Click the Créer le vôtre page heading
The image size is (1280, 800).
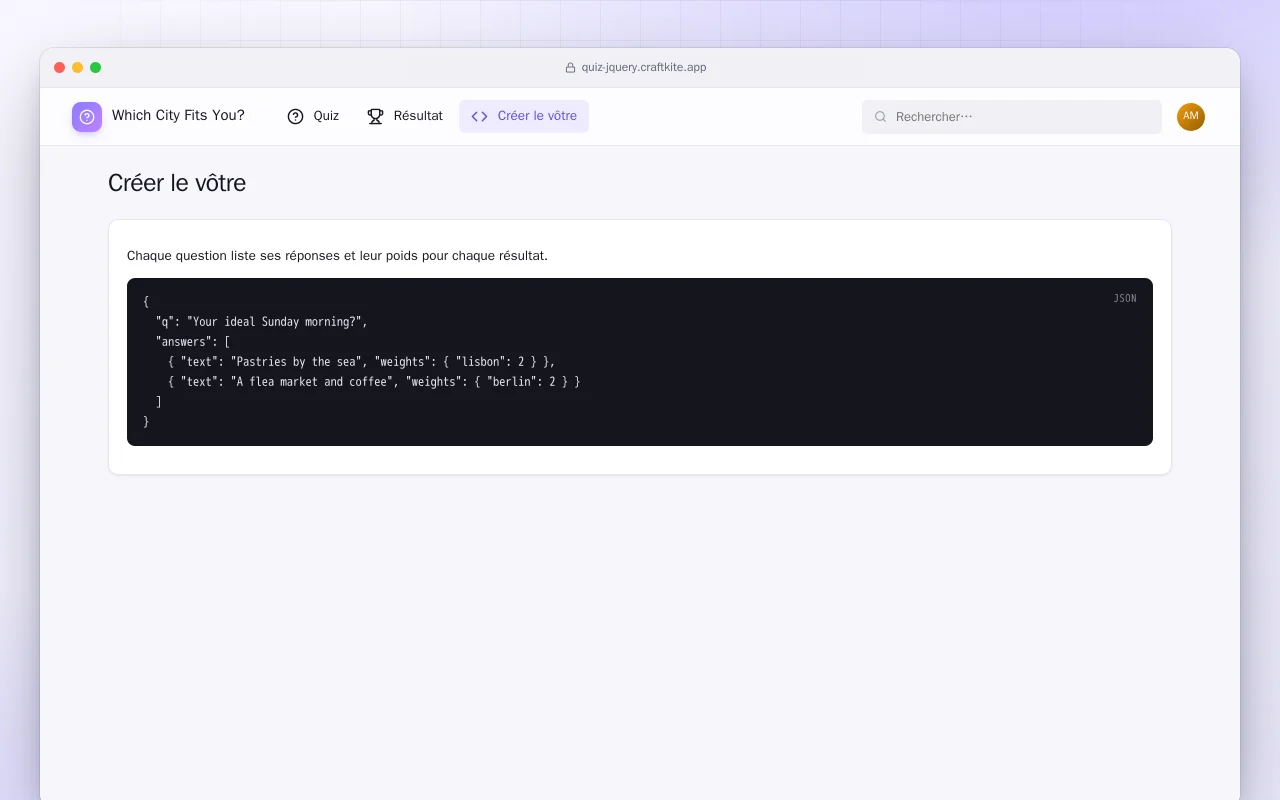[x=177, y=183]
